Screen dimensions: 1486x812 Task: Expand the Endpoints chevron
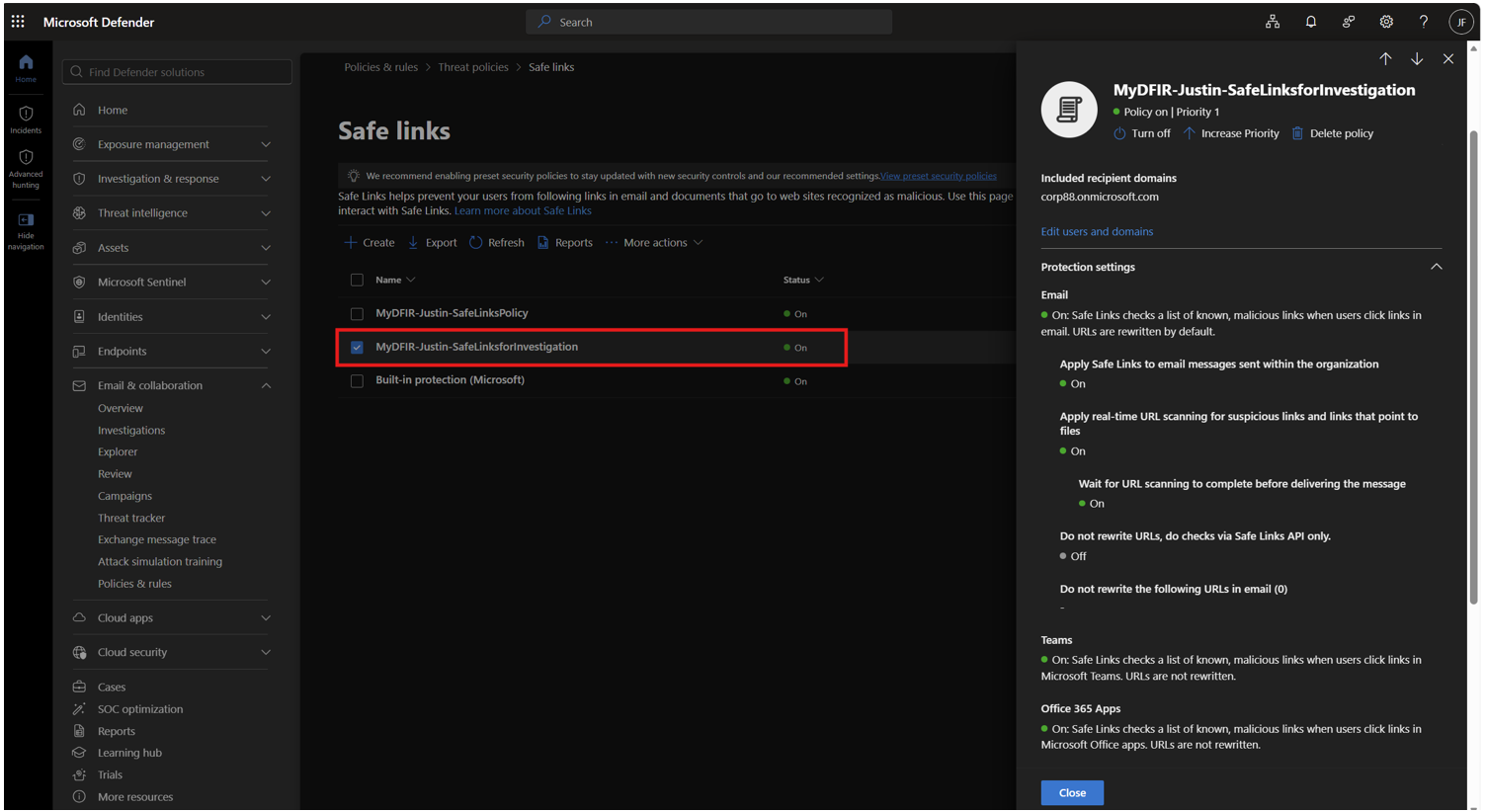tap(266, 352)
